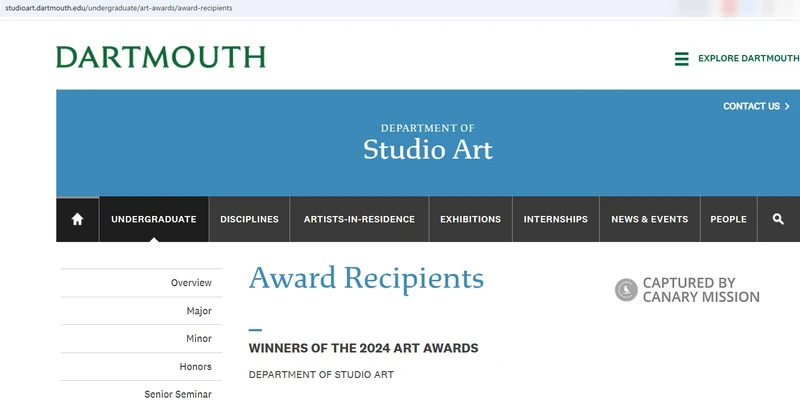This screenshot has width=800, height=407.
Task: Open the Explore Dartmouth hamburger menu icon
Action: point(682,59)
